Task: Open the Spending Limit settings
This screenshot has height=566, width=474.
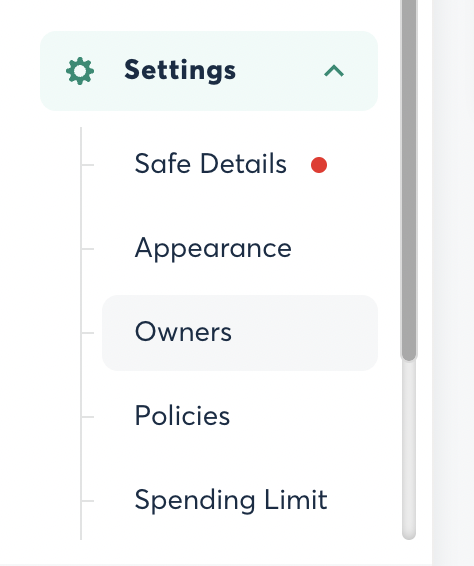Action: tap(231, 500)
